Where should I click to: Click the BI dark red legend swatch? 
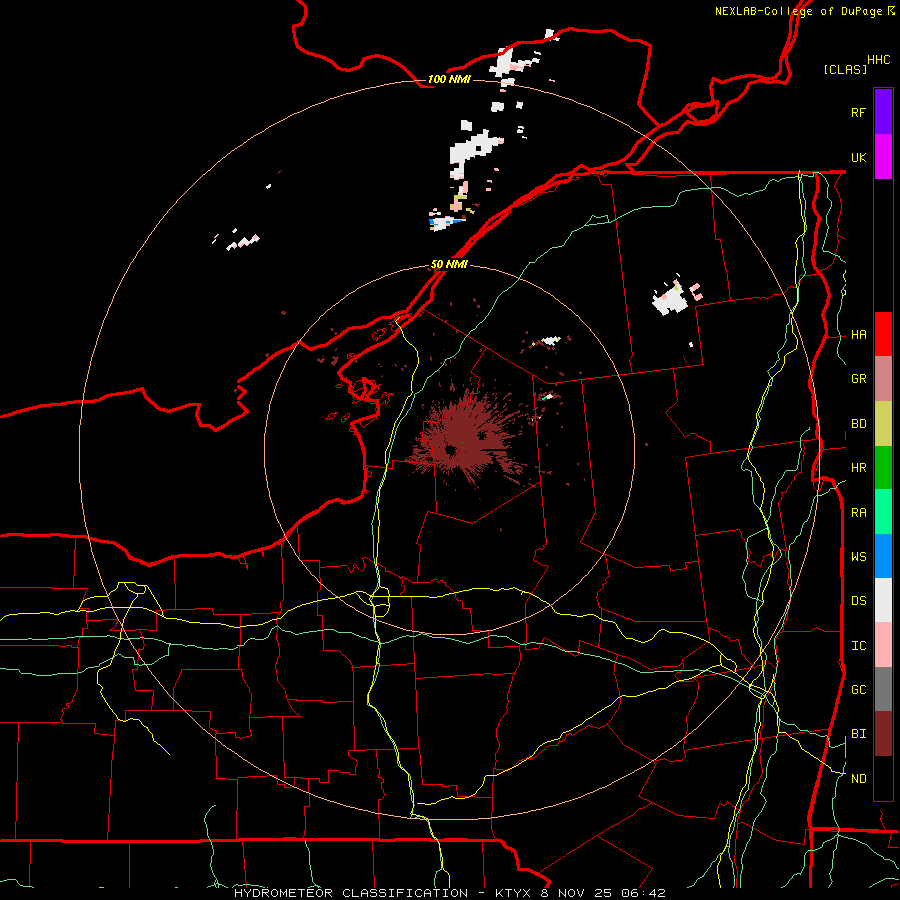click(883, 734)
